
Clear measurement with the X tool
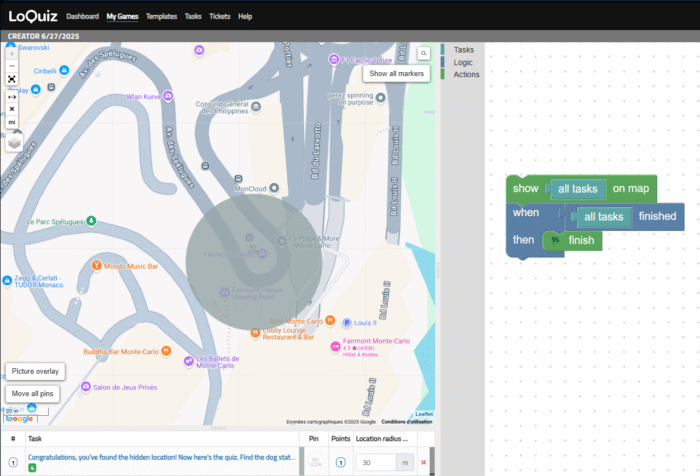click(12, 109)
